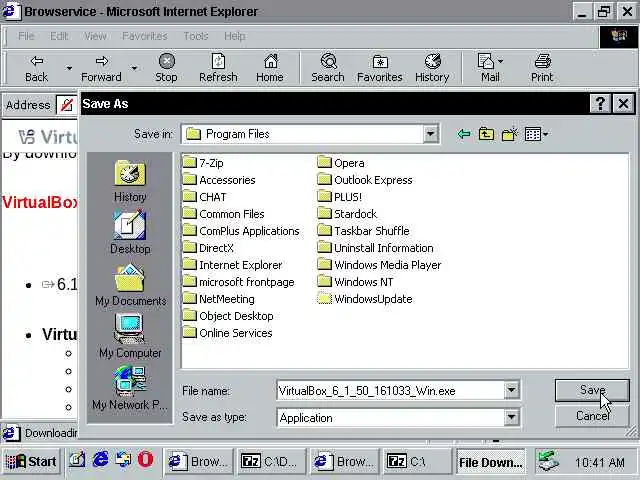The width and height of the screenshot is (640, 480).
Task: Go to Home with the toolbar icon
Action: [270, 68]
